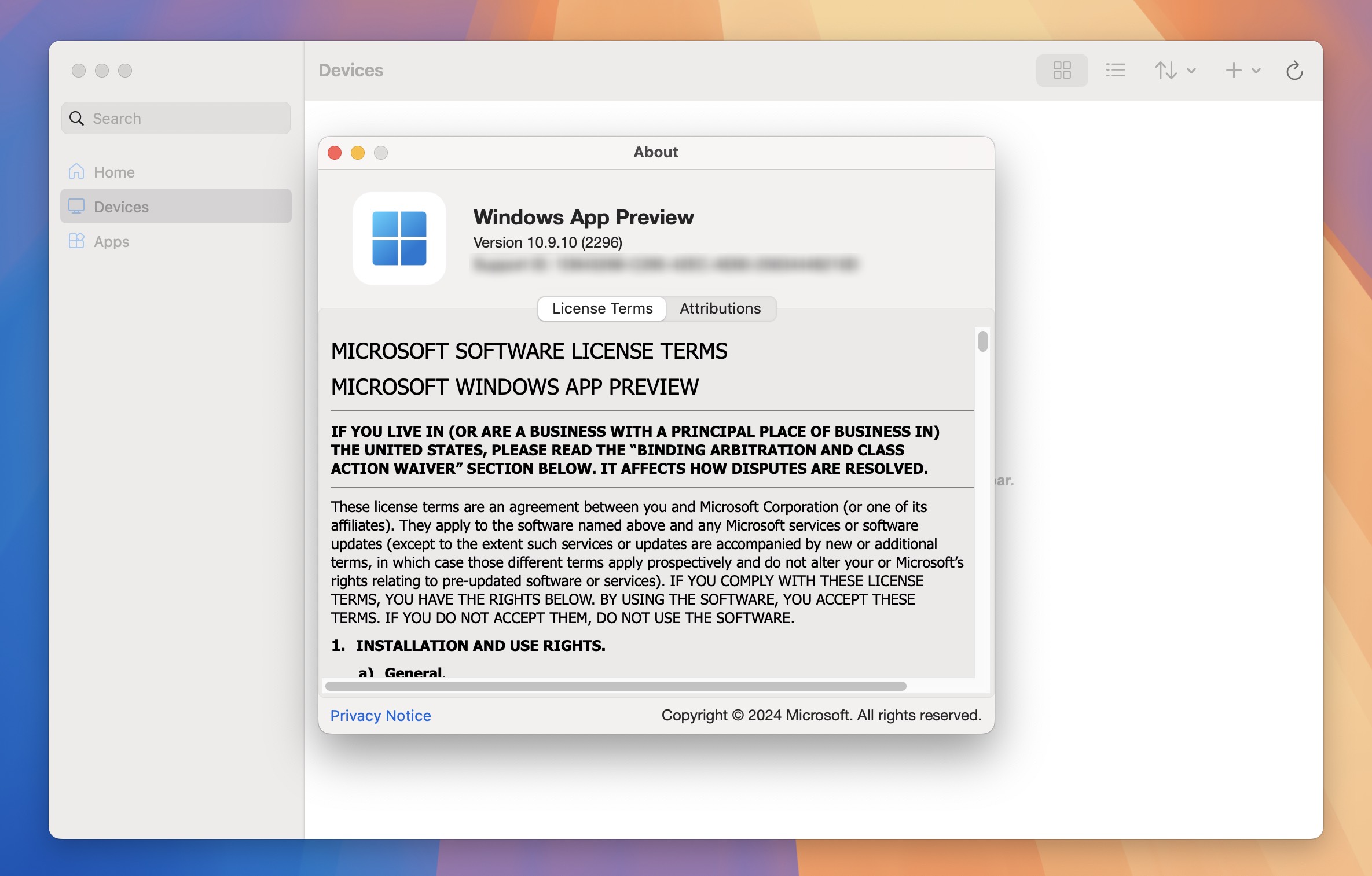
Task: Click the Privacy Notice link
Action: click(x=380, y=716)
